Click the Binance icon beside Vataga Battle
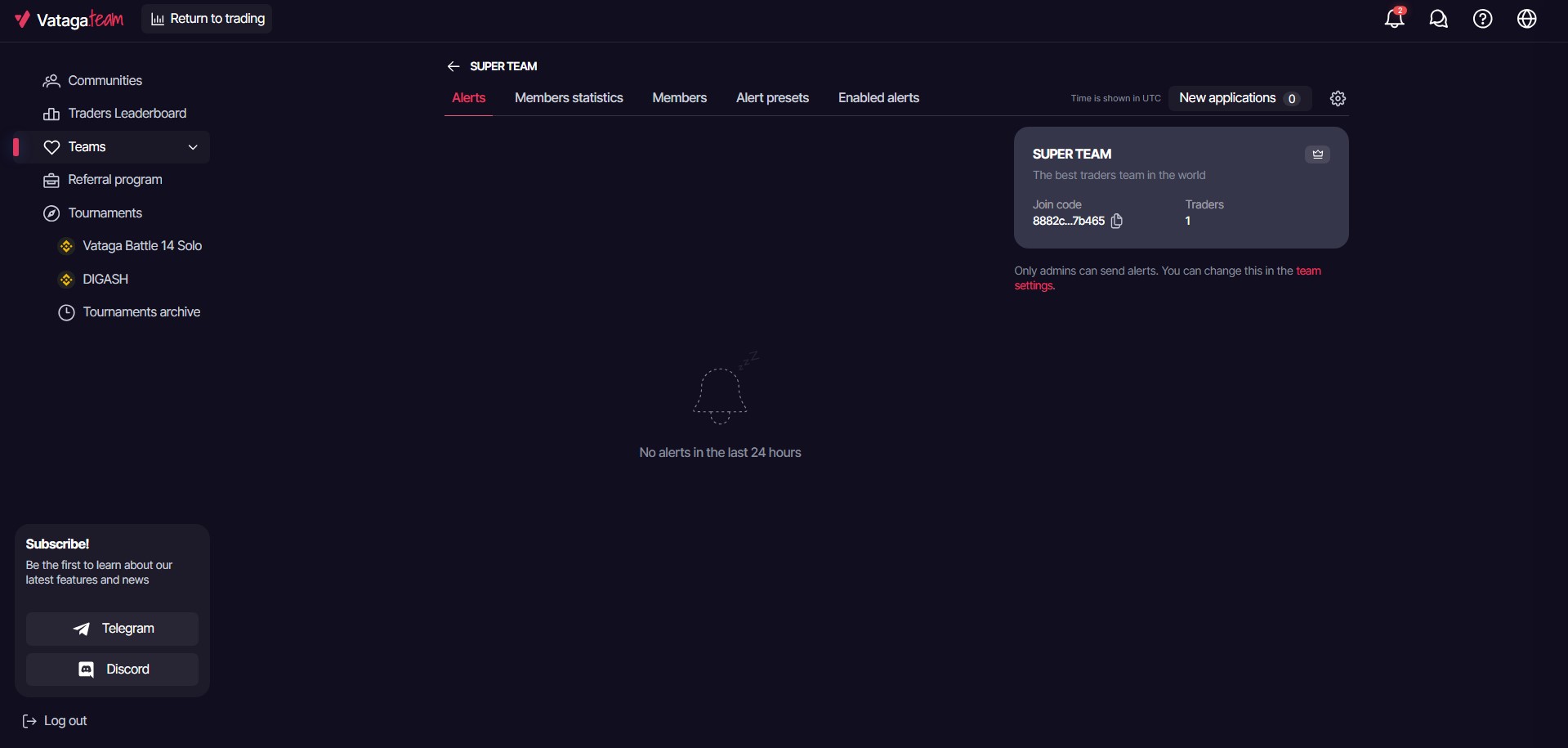The width and height of the screenshot is (1568, 748). pos(66,246)
